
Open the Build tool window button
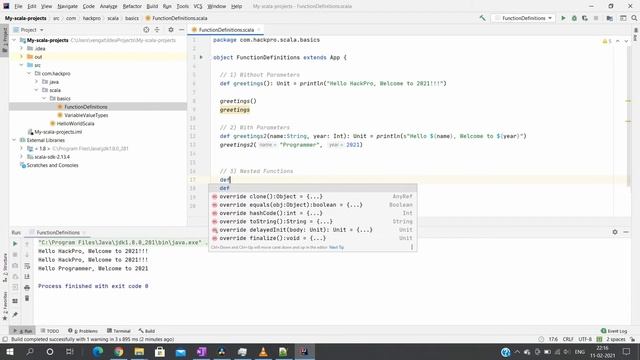click(x=147, y=331)
